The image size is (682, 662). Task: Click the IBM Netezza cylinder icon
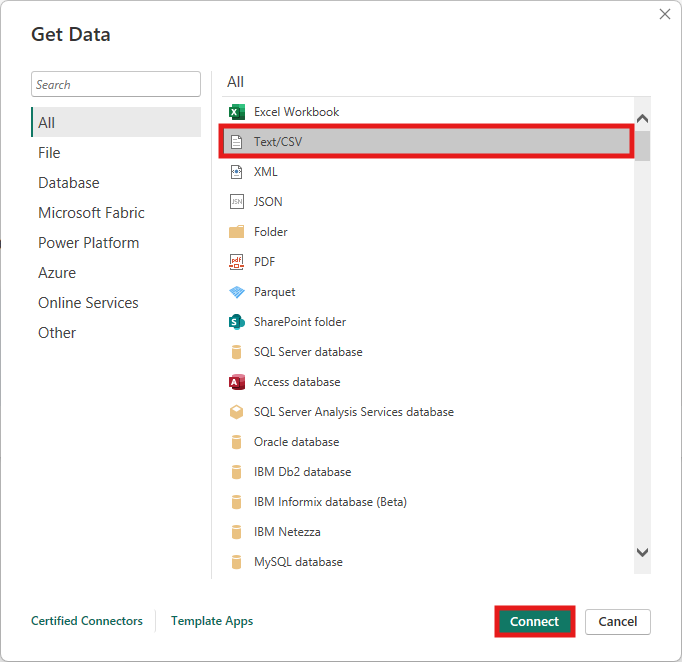[237, 532]
